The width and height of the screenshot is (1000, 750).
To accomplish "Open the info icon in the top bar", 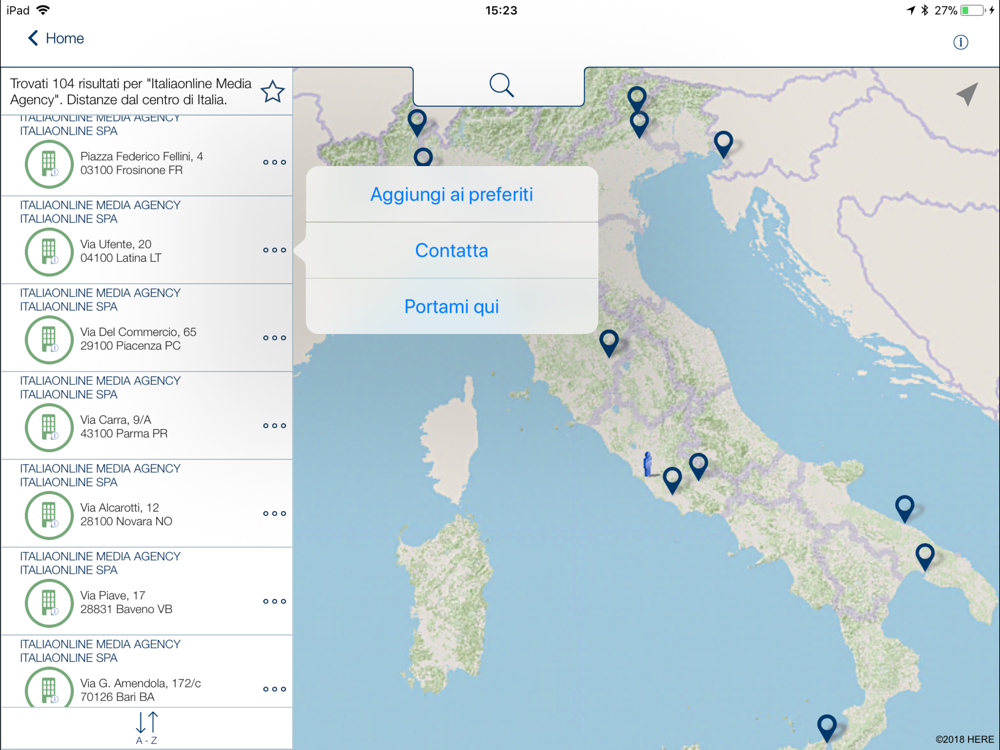I will pos(960,42).
